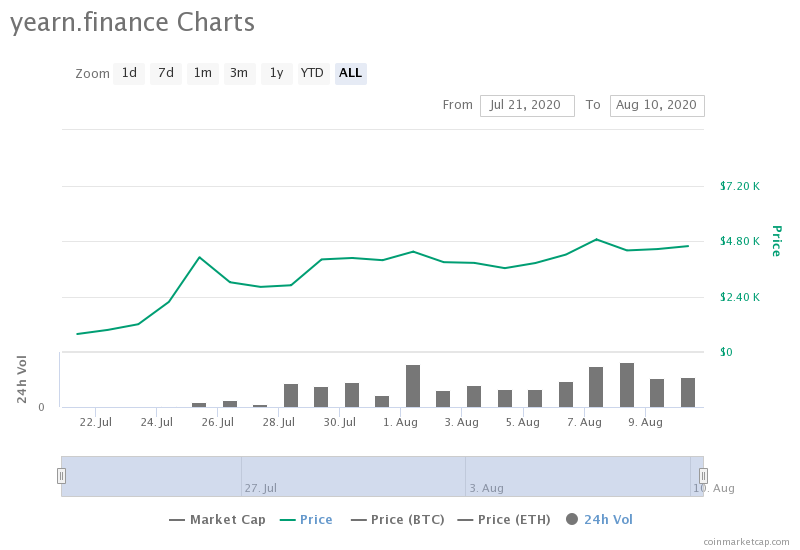Screen dimensions: 800x550
Task: Click the $7.20 K price axis label
Action: [740, 186]
